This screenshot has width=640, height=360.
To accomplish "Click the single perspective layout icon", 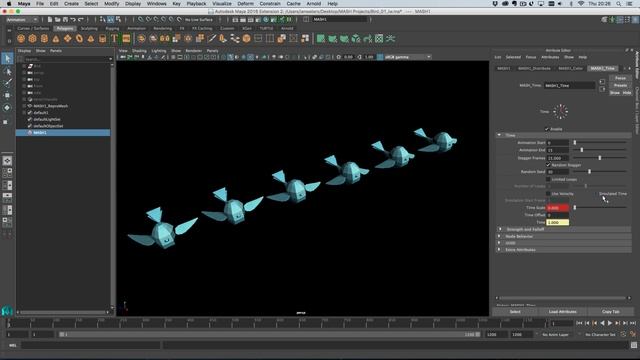I will click(x=7, y=161).
